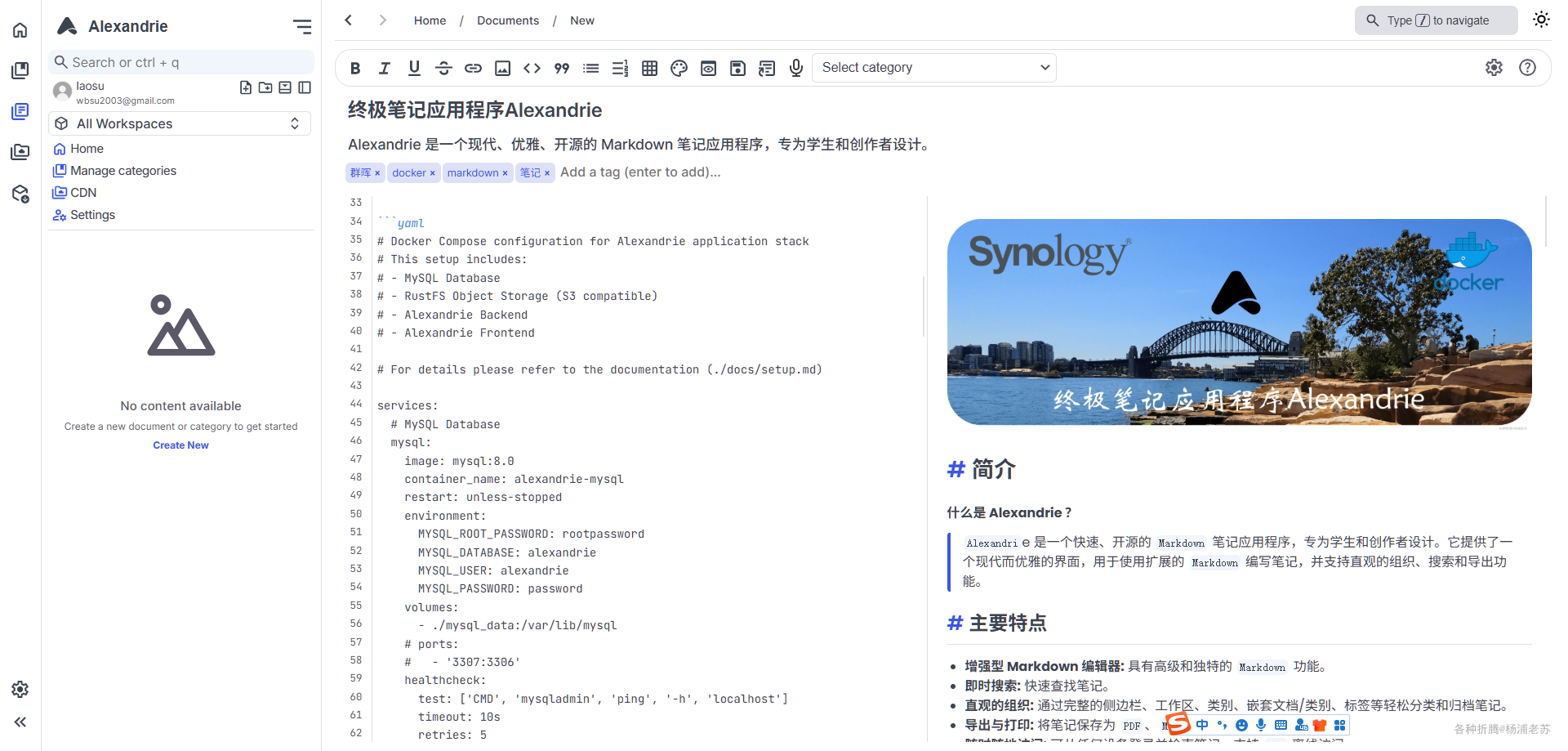1568x751 pixels.
Task: Apply italic formatting
Action: 385,69
